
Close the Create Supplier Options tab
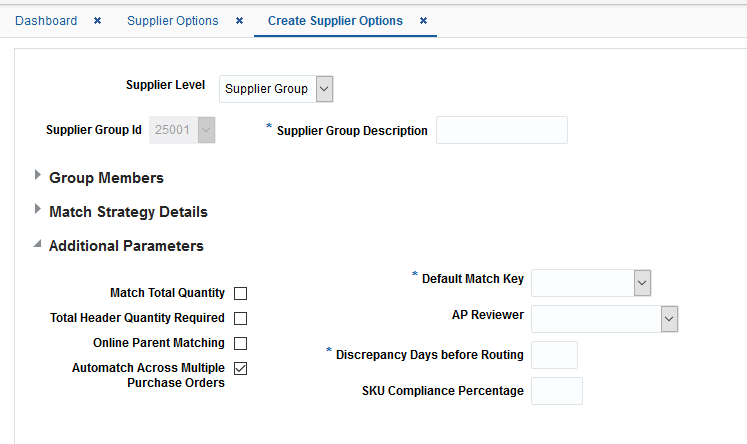point(424,21)
